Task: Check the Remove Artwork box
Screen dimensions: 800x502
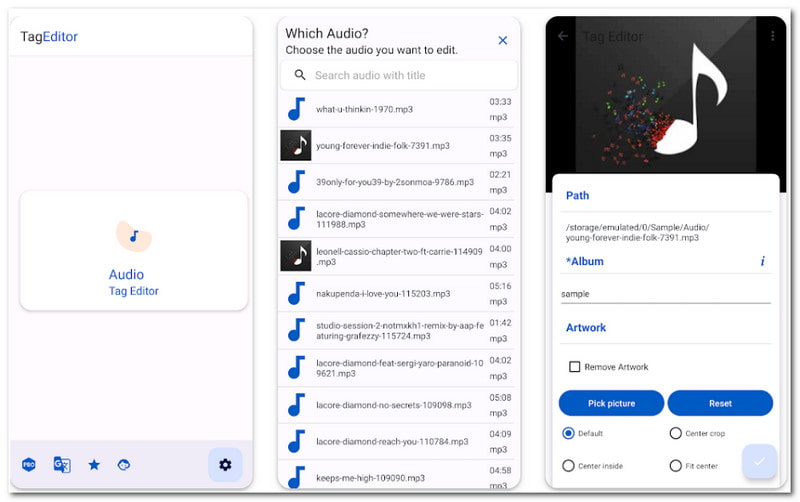Action: [574, 367]
